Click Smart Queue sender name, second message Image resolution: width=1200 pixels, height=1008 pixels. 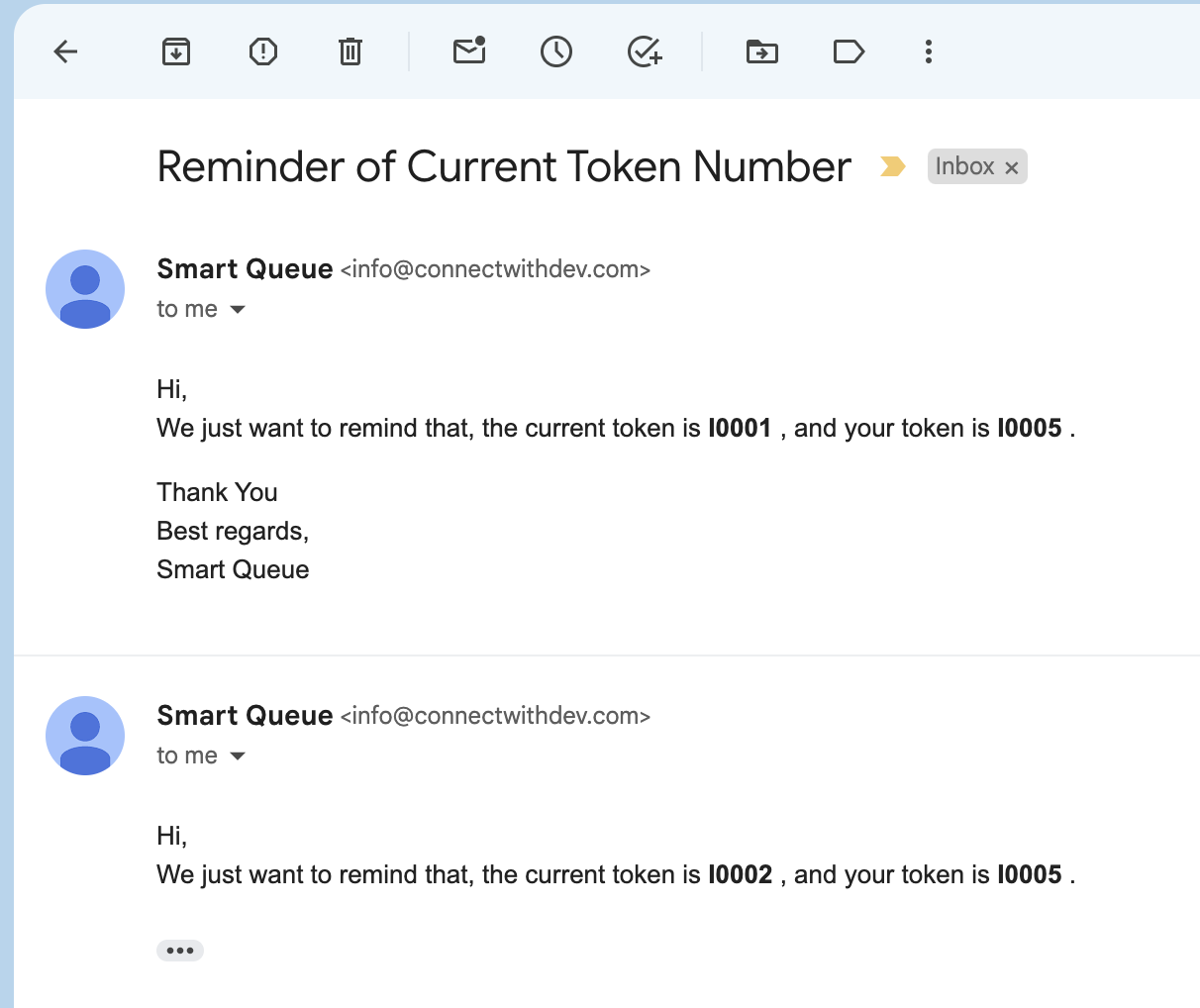click(245, 716)
